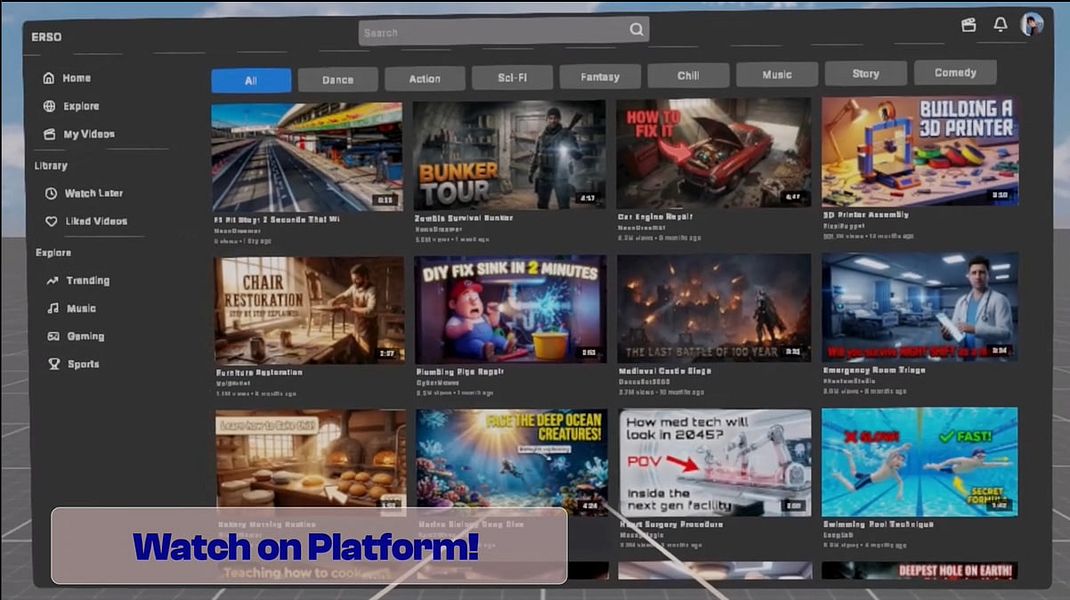Open the emergency room doctor thumbnail
The image size is (1070, 600).
(920, 306)
